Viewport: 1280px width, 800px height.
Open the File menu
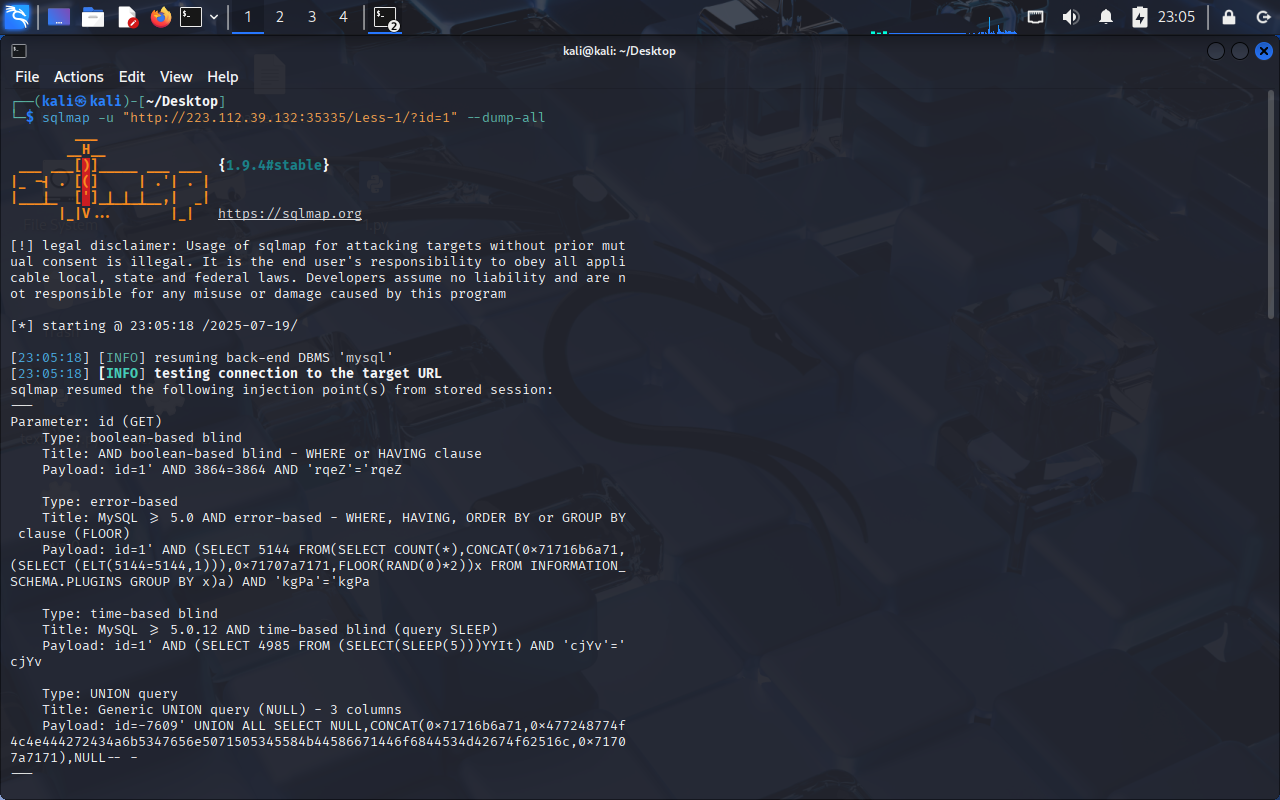click(27, 77)
